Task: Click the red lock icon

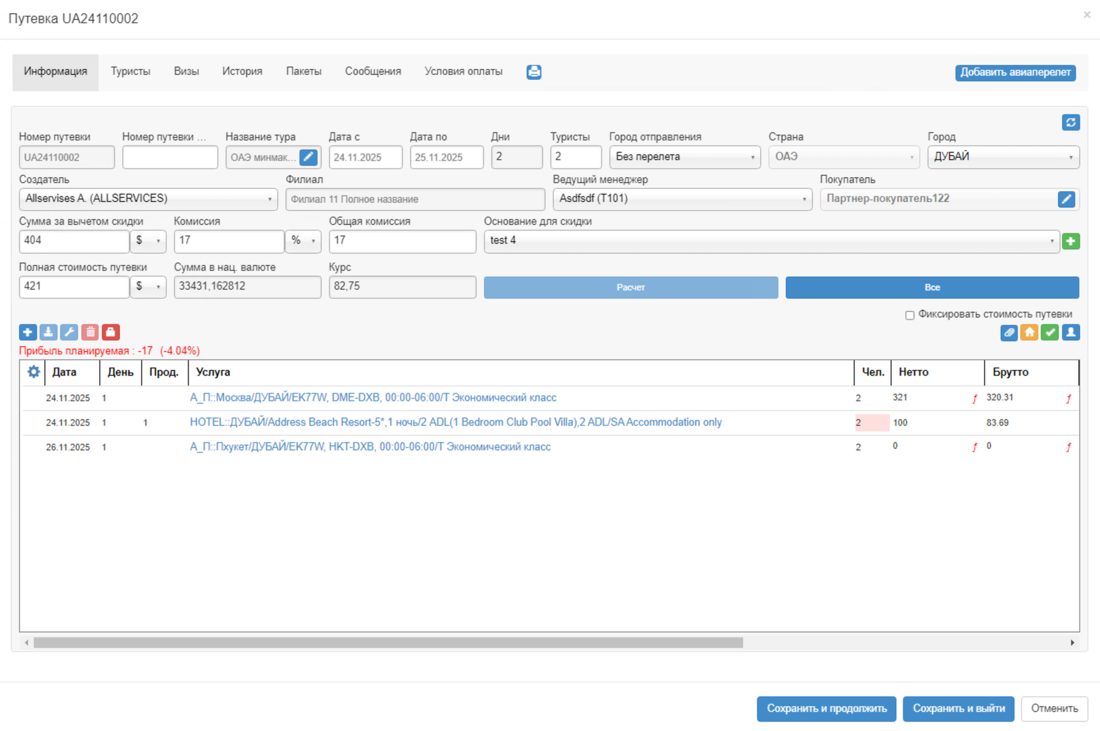Action: [x=111, y=332]
